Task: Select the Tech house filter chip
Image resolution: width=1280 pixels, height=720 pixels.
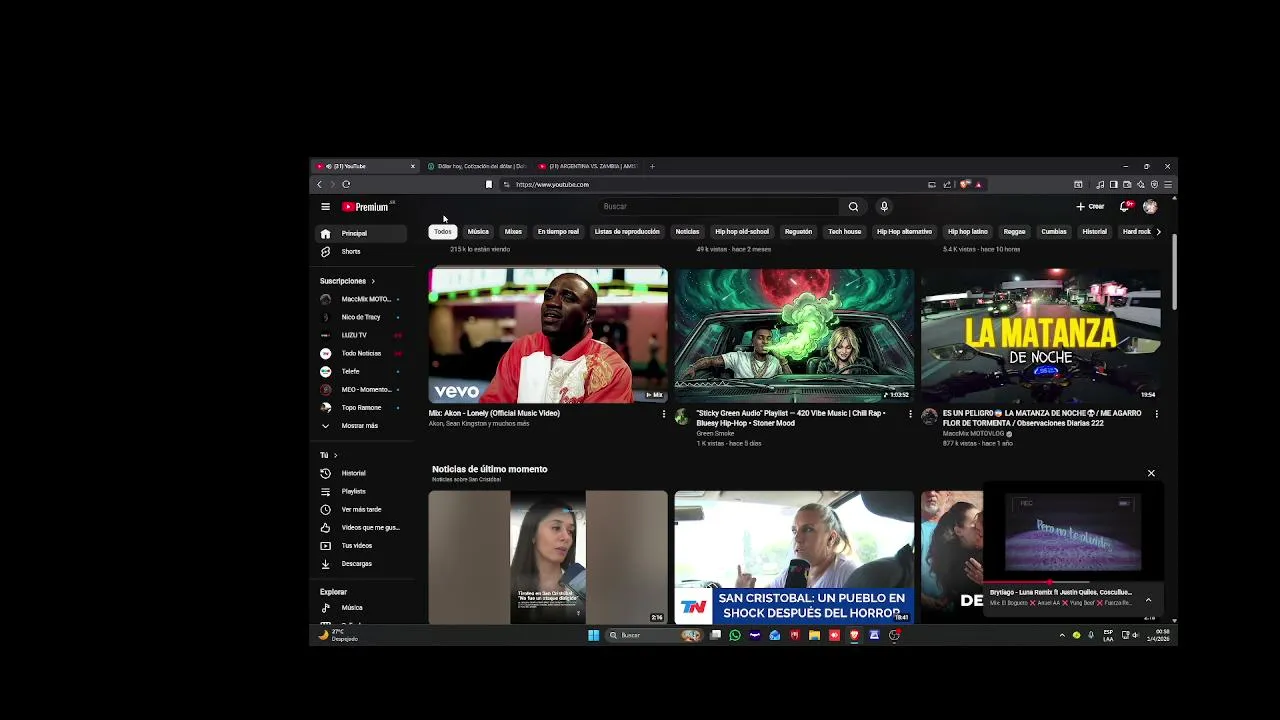Action: 844,232
